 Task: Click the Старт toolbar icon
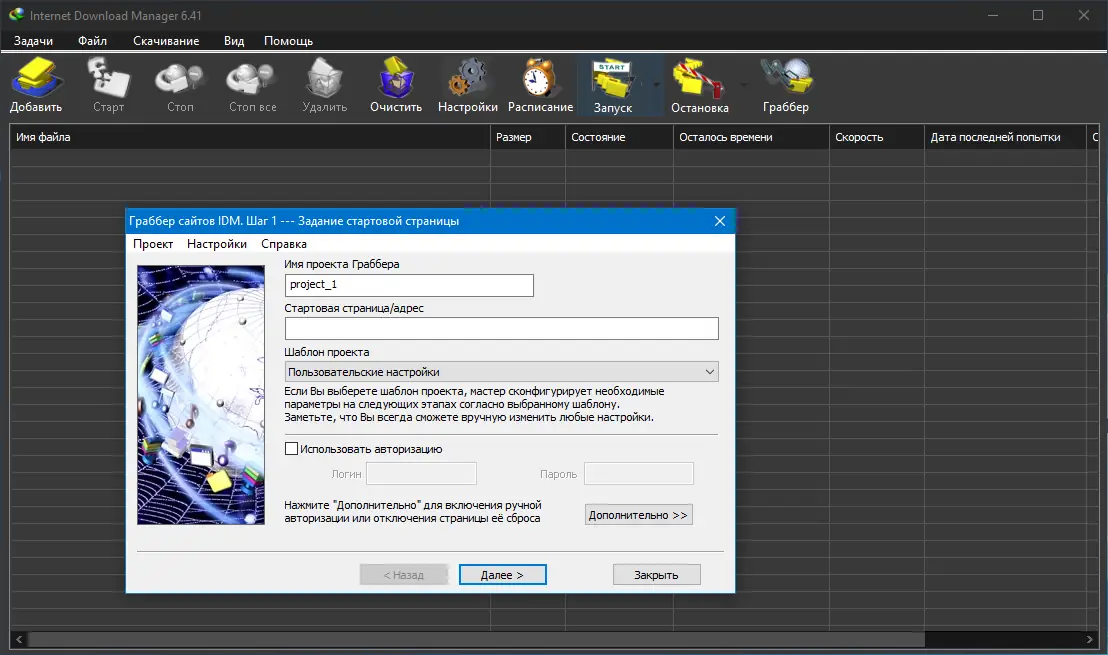pos(108,78)
